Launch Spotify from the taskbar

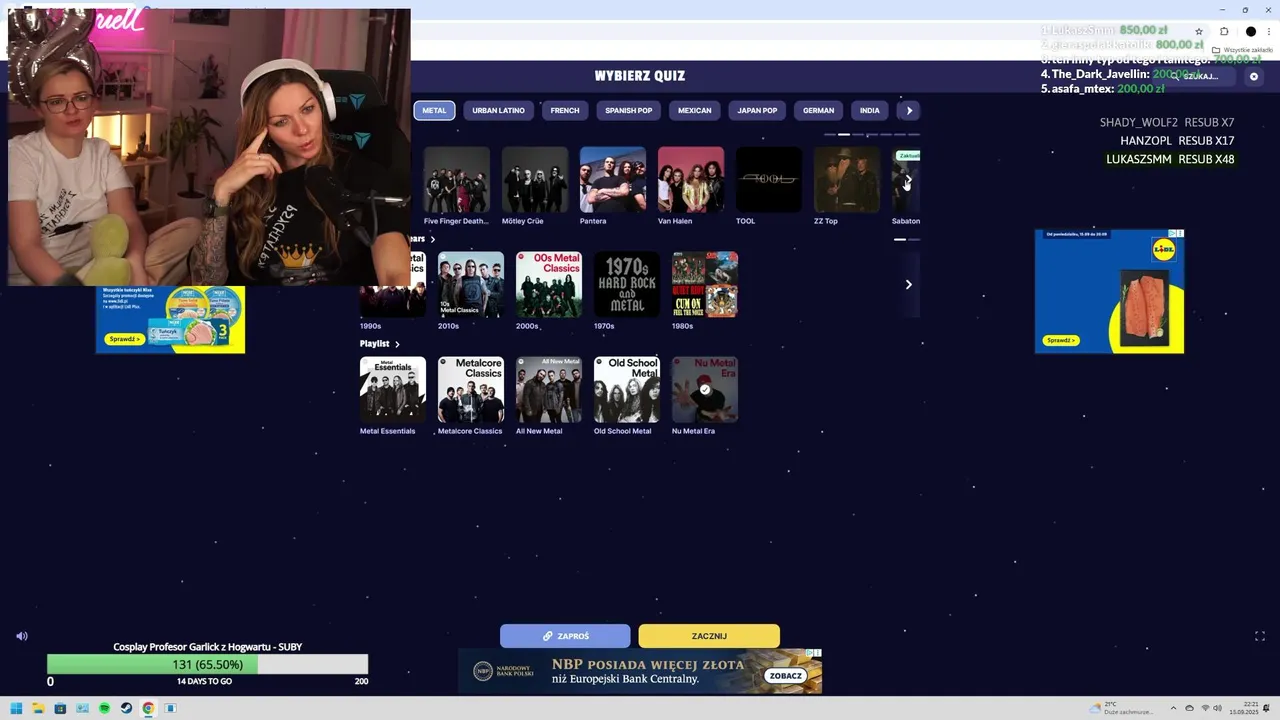(x=104, y=708)
